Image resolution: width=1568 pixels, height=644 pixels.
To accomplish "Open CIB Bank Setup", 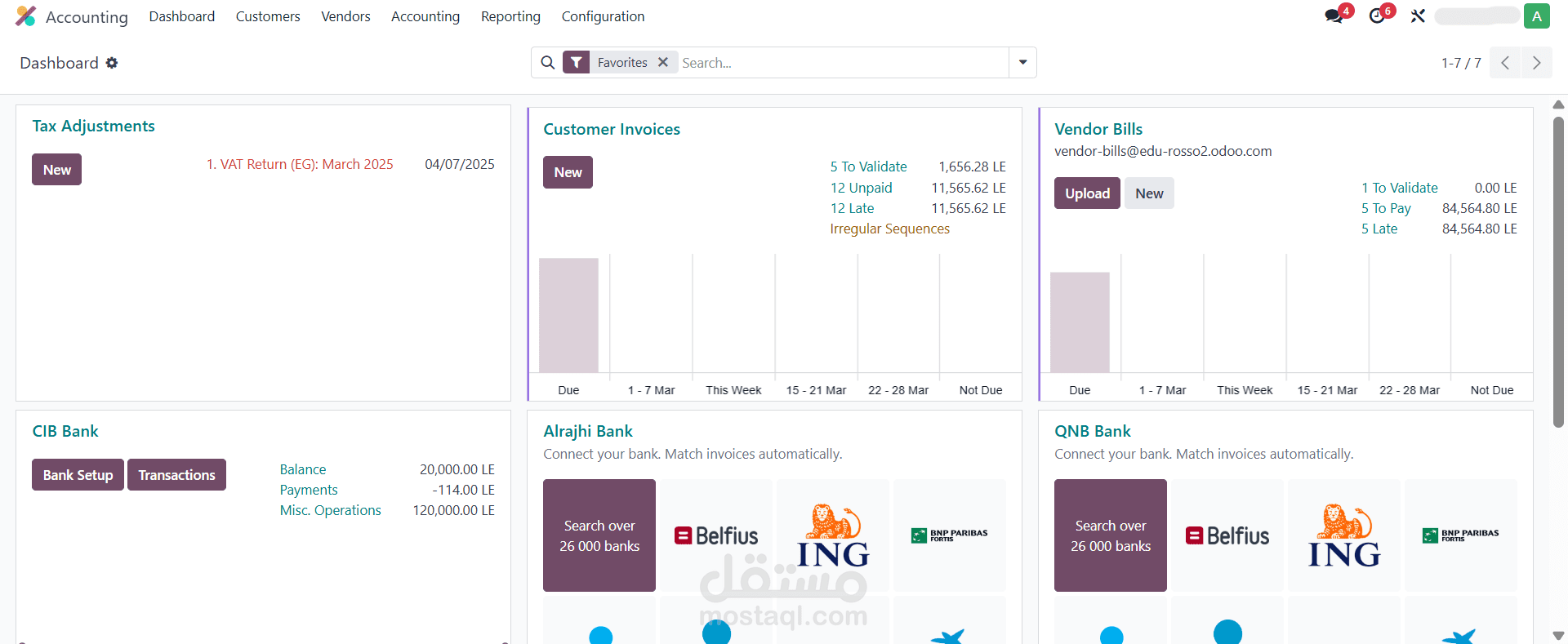I will click(78, 475).
